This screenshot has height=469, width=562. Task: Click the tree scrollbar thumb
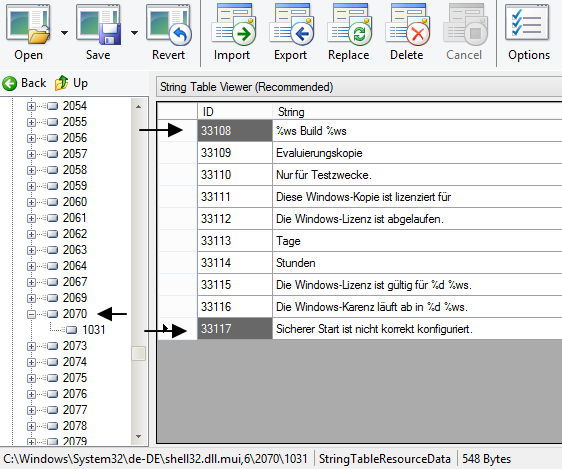coord(138,354)
